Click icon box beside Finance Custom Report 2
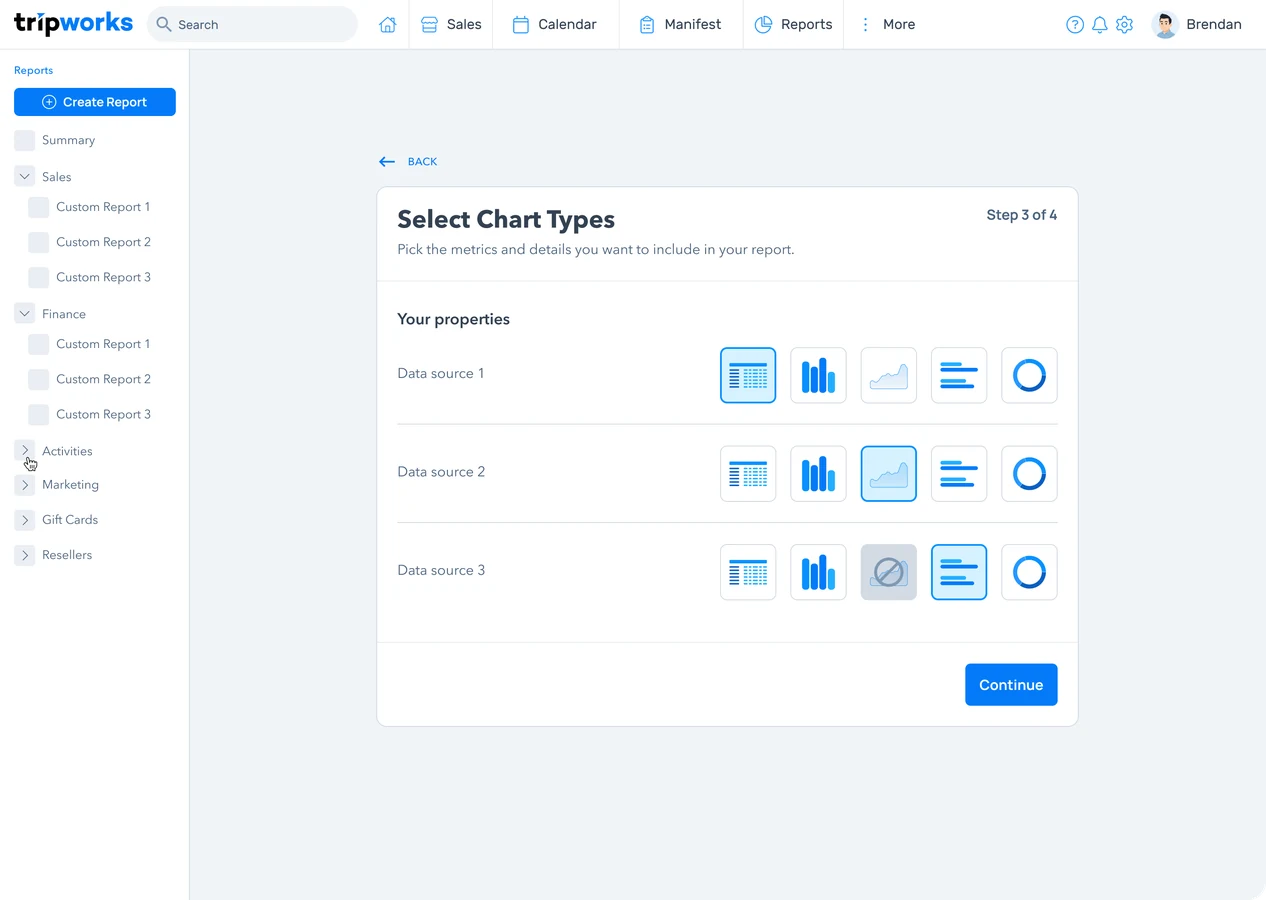1266x900 pixels. click(39, 379)
